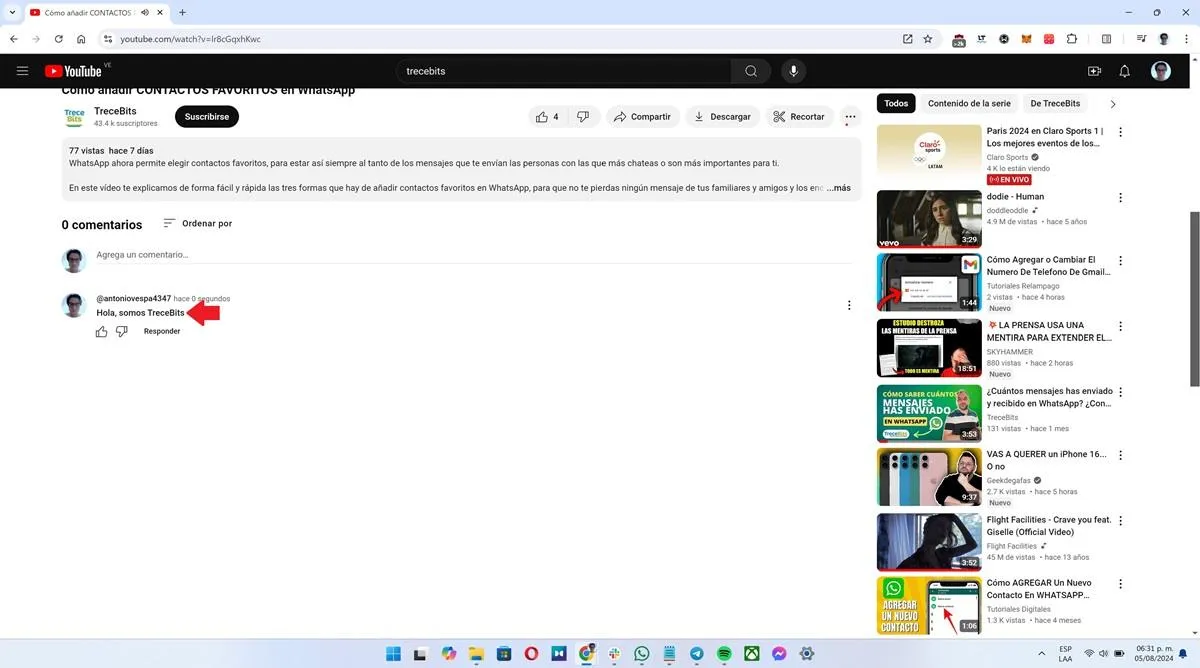Select the 'De TreceBits' filter chip

click(1056, 103)
